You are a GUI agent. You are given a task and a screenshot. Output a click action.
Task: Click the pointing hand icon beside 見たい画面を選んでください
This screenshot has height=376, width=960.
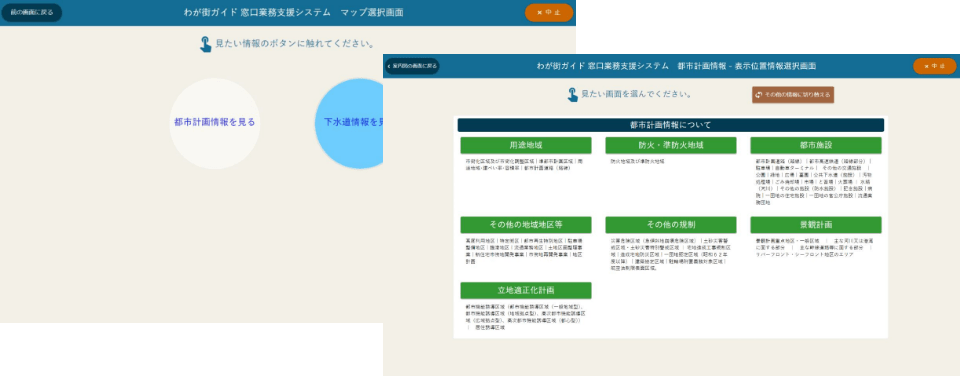pyautogui.click(x=572, y=95)
